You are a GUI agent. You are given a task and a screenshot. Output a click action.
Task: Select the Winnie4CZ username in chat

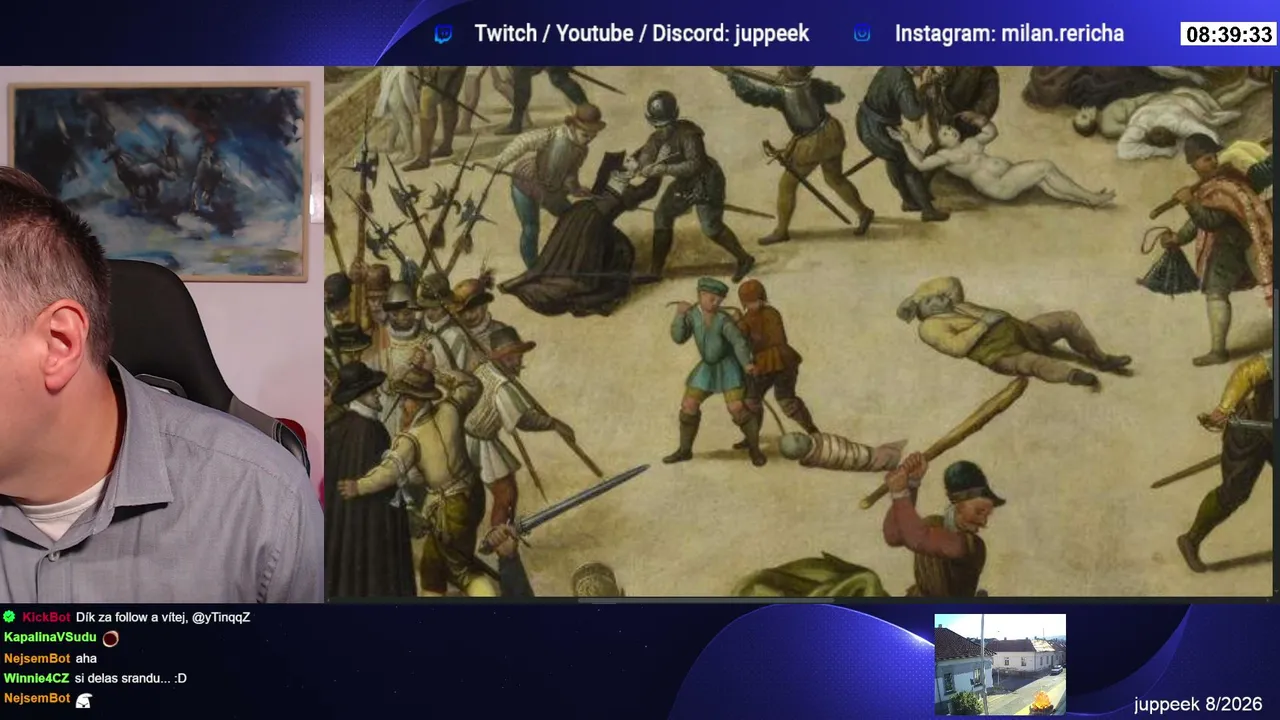(x=36, y=678)
